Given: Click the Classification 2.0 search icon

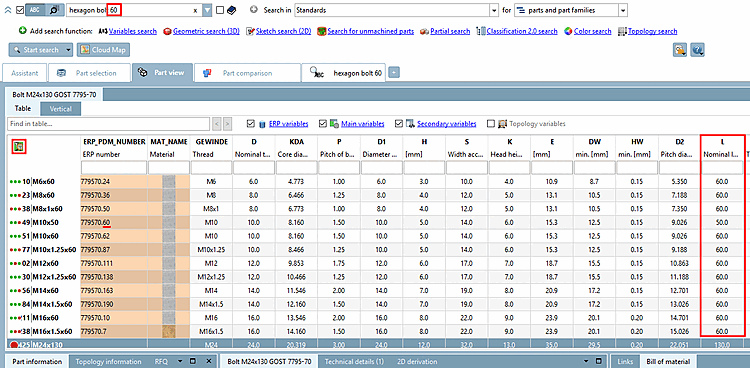Looking at the screenshot, I should point(481,32).
